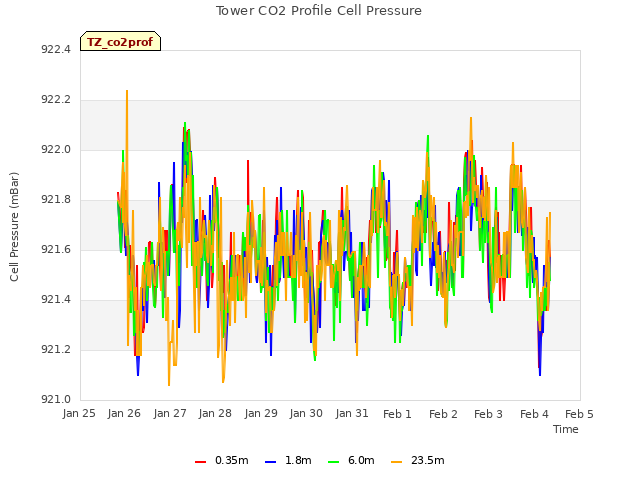Click the blue 1.8m legend color marker
Viewport: 640px width, 480px height.
tap(270, 462)
